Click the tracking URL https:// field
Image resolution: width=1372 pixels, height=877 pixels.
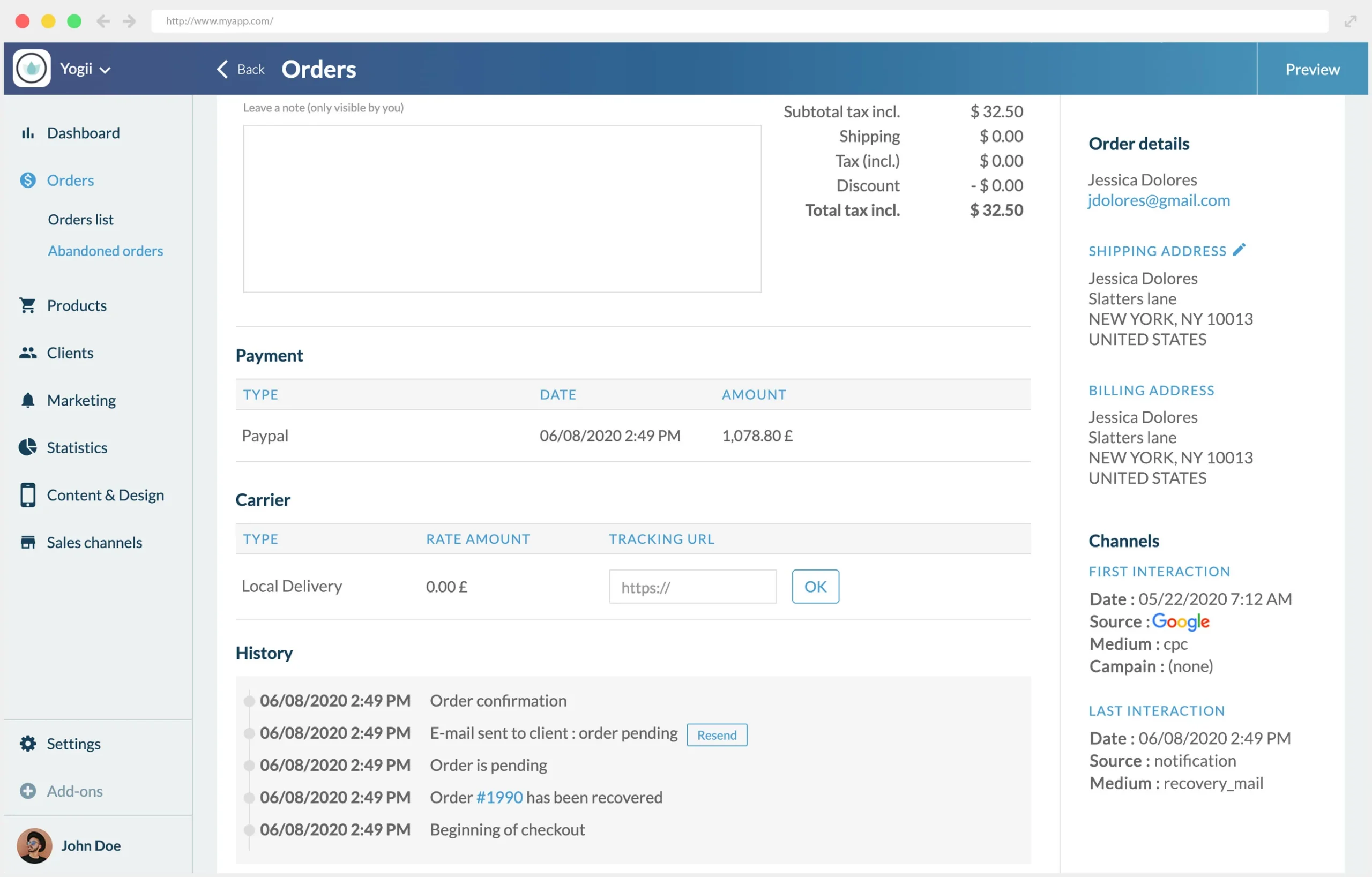click(x=692, y=587)
